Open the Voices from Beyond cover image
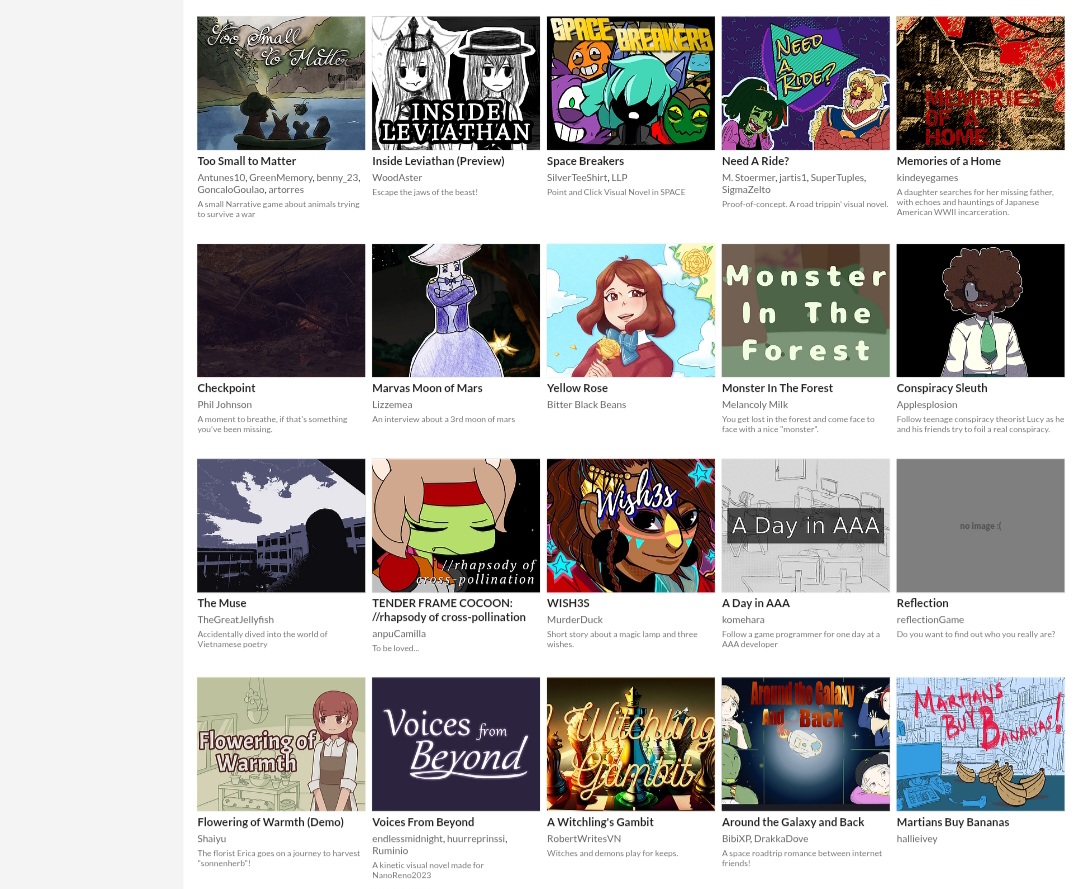This screenshot has height=889, width=1080. click(456, 744)
